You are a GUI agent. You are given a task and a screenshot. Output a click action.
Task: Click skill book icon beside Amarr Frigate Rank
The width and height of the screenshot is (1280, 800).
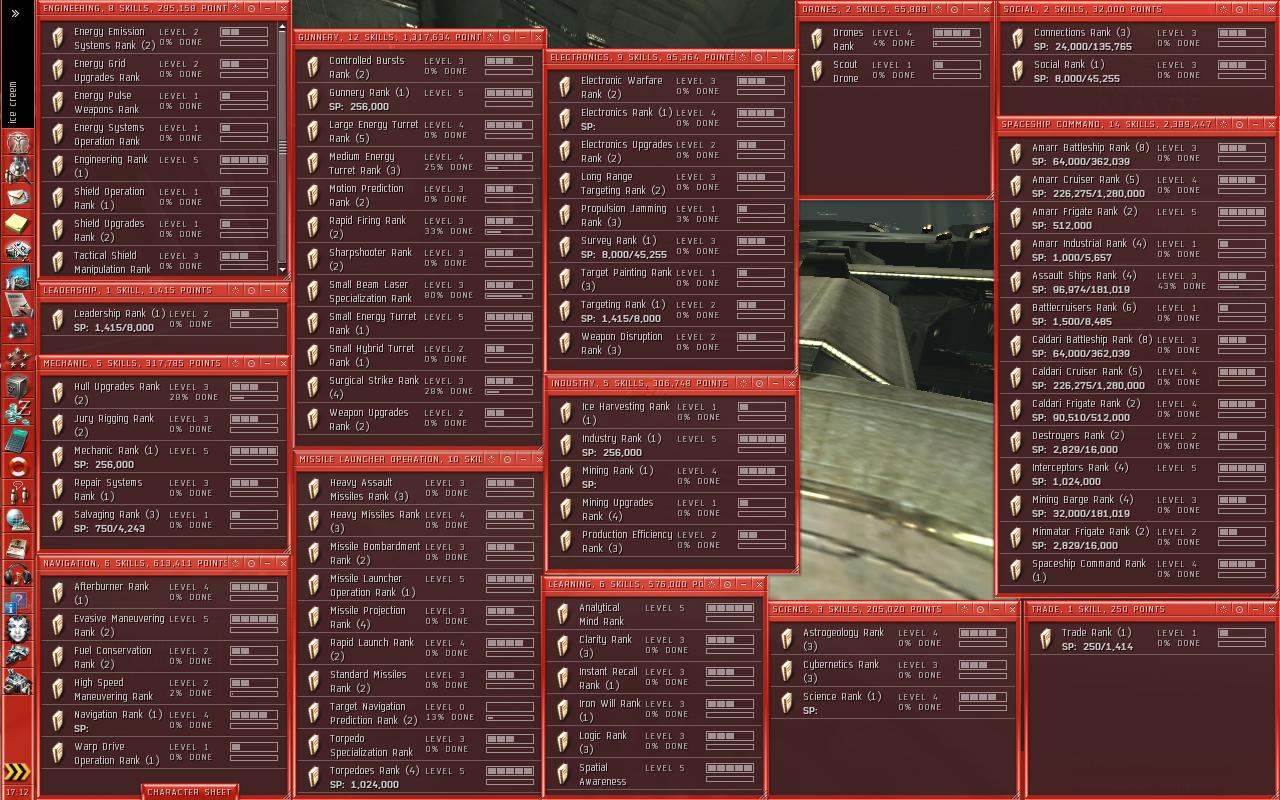pos(1016,218)
